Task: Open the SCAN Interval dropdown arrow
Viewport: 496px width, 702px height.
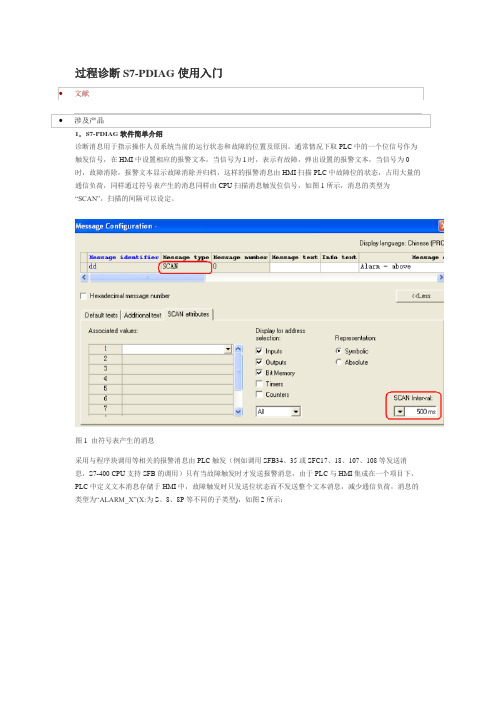Action: coord(399,411)
